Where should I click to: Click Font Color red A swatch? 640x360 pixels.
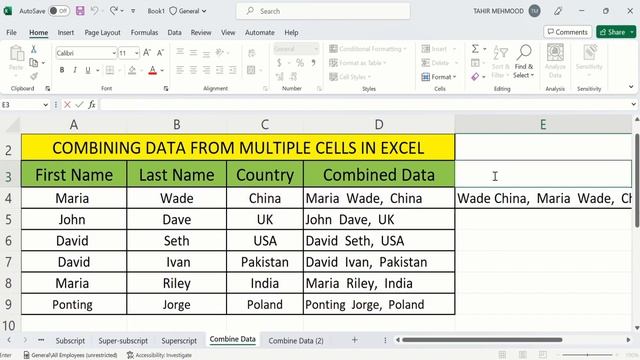click(x=153, y=70)
